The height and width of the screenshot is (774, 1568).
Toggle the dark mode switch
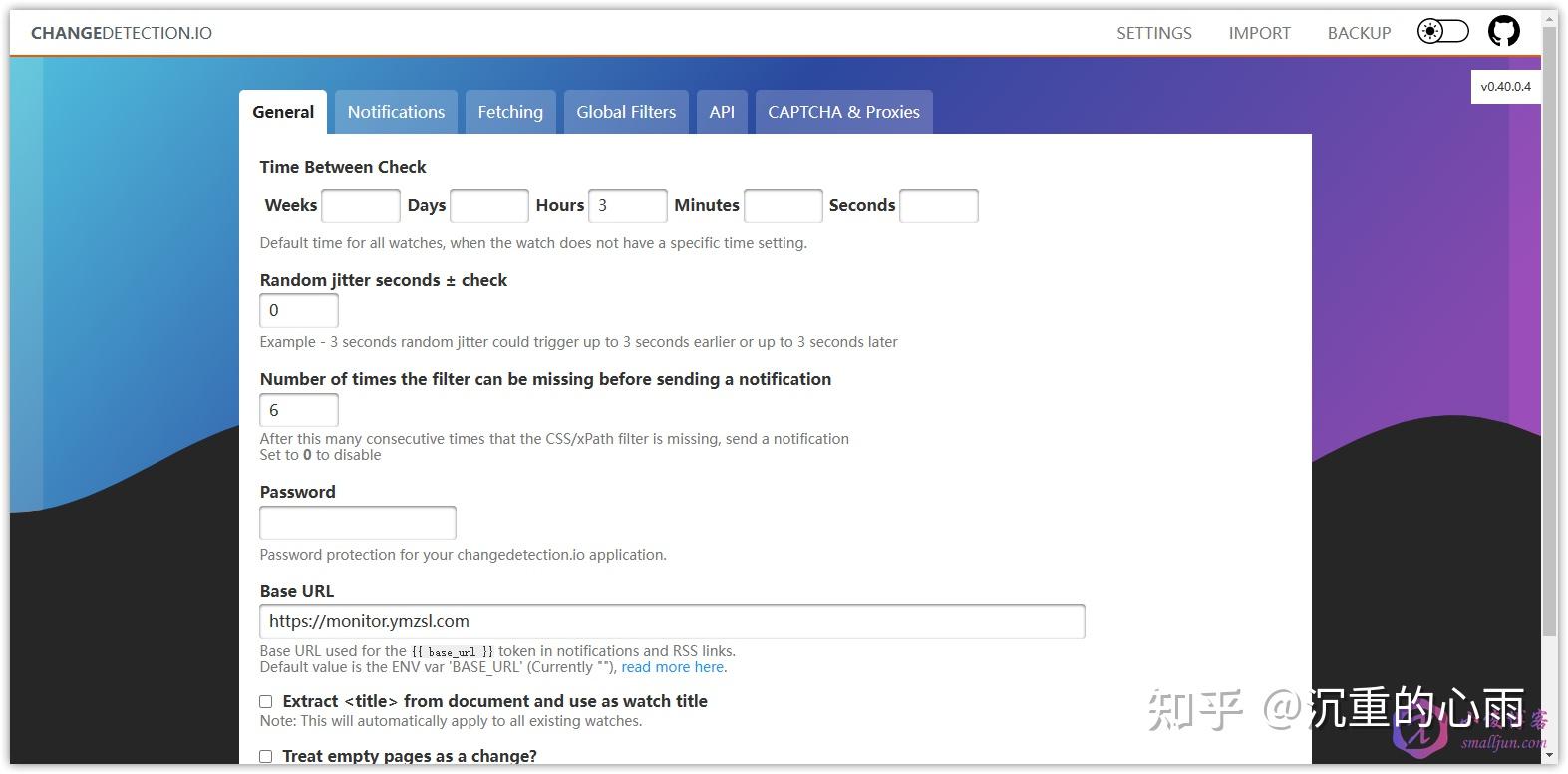(x=1443, y=32)
